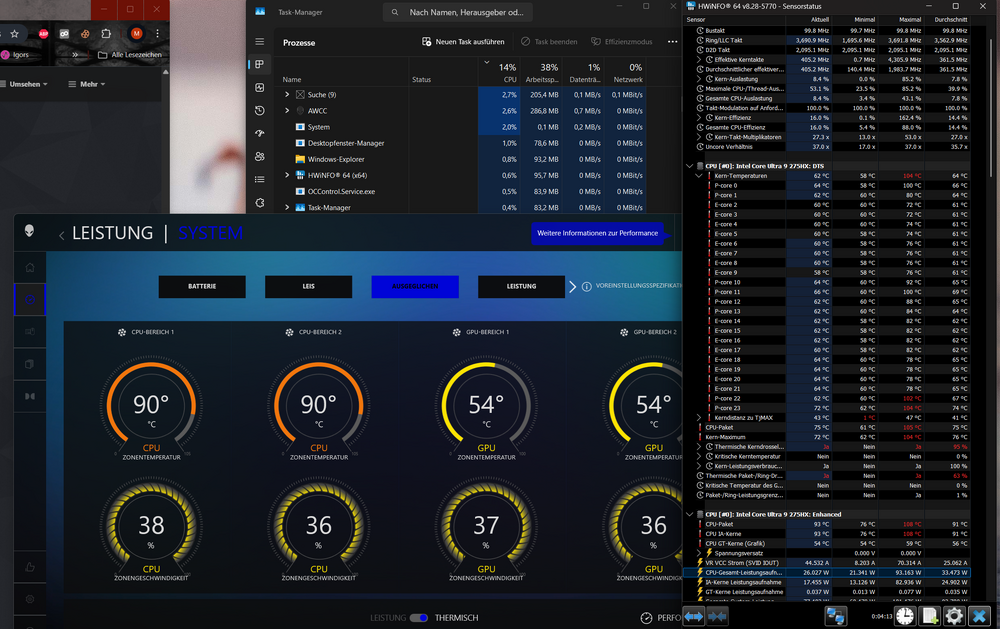The height and width of the screenshot is (629, 1000).
Task: Select the Leistung power profile
Action: click(521, 286)
